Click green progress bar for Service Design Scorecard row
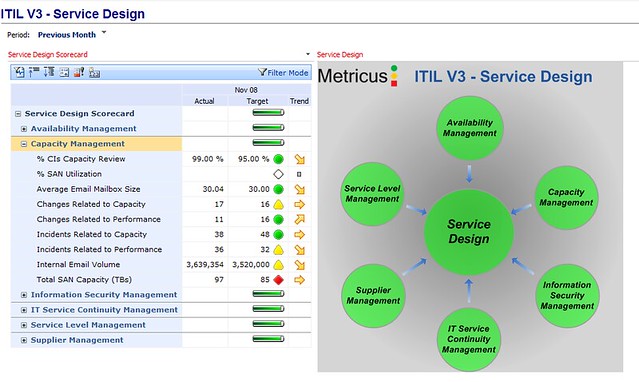Screen dimensions: 639x382 click(x=268, y=113)
